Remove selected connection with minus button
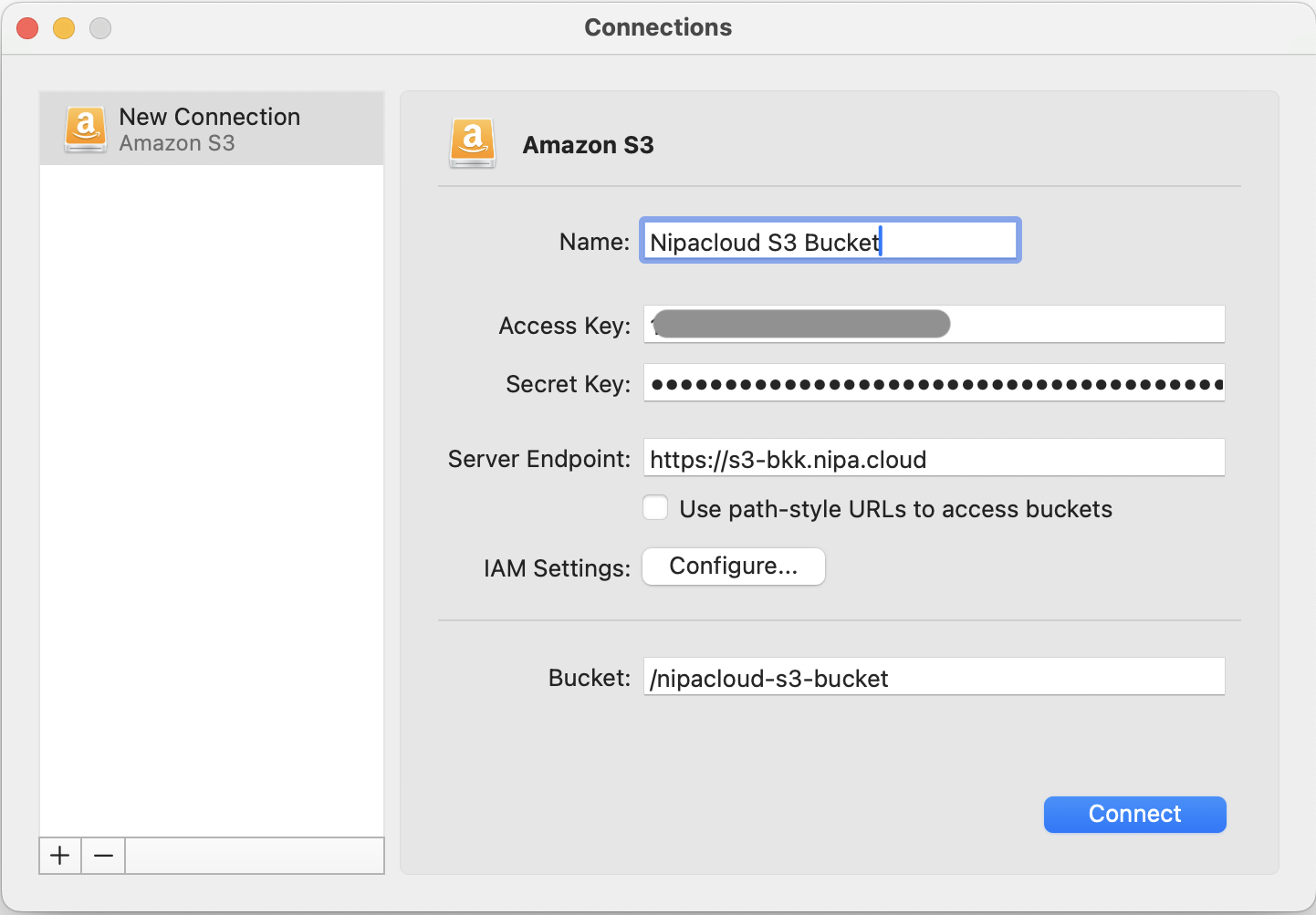Viewport: 1316px width, 915px height. (103, 856)
